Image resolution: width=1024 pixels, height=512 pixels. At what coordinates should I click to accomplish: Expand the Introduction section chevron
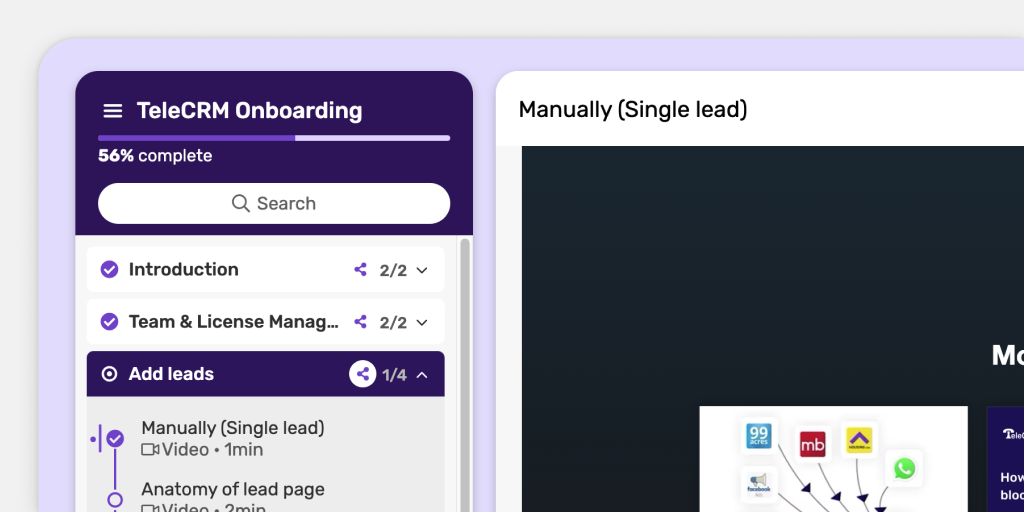pos(422,270)
